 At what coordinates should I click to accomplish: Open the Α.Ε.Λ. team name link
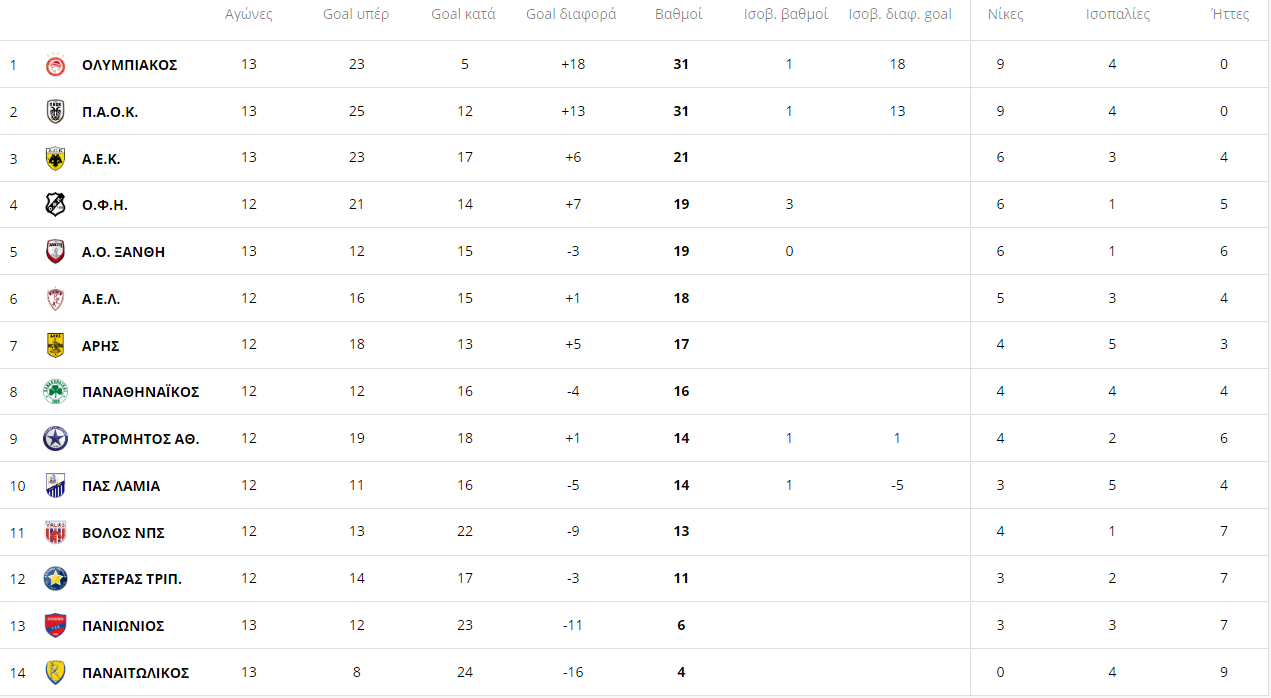(101, 299)
